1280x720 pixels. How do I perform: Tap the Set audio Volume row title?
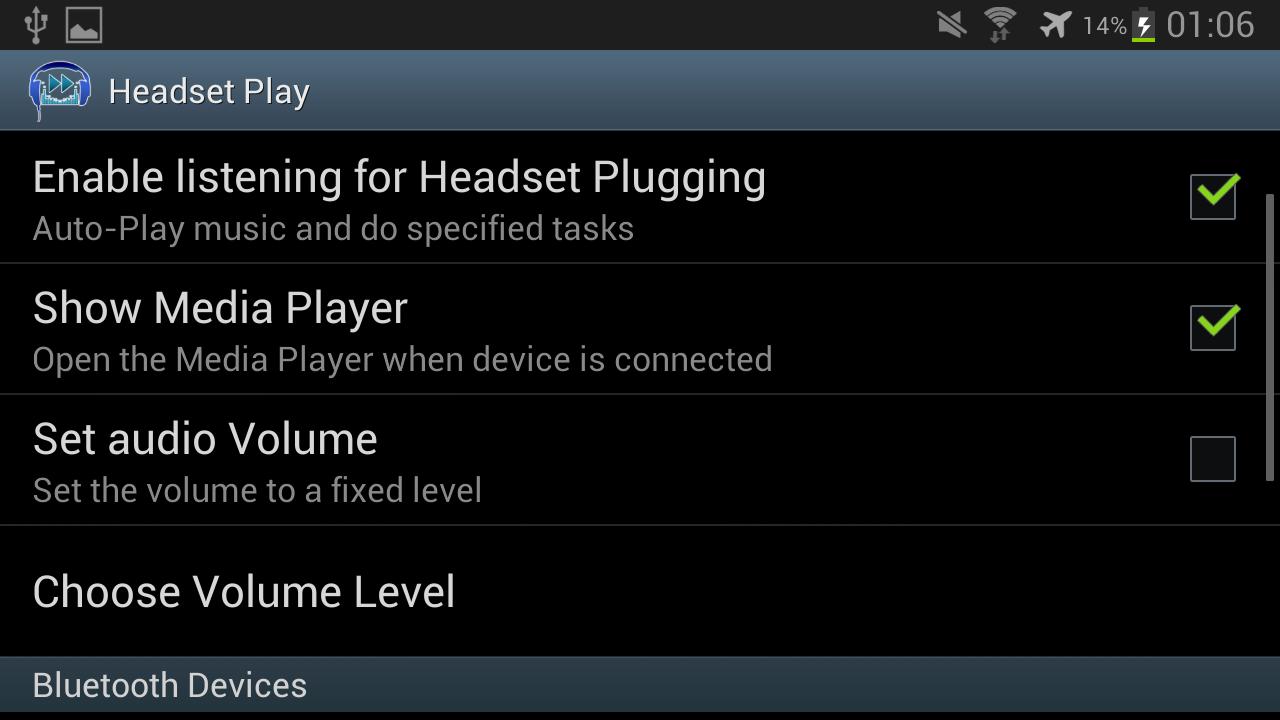pos(205,439)
